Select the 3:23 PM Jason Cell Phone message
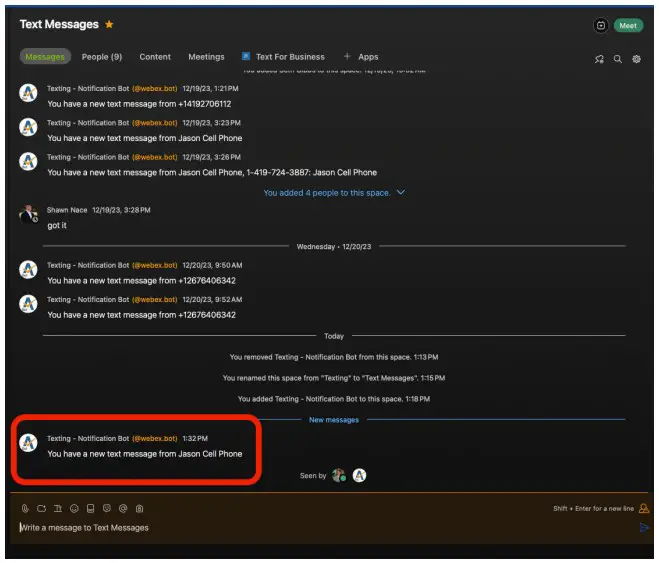The width and height of the screenshot is (659, 563). point(145,138)
